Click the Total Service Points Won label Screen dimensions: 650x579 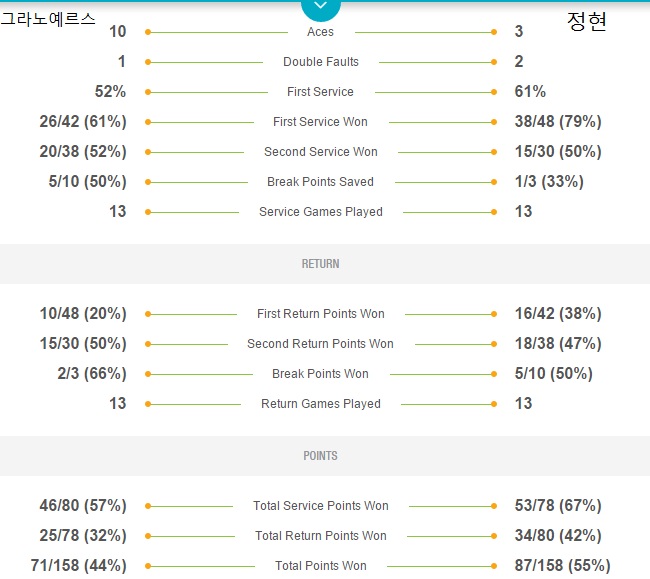coord(321,506)
